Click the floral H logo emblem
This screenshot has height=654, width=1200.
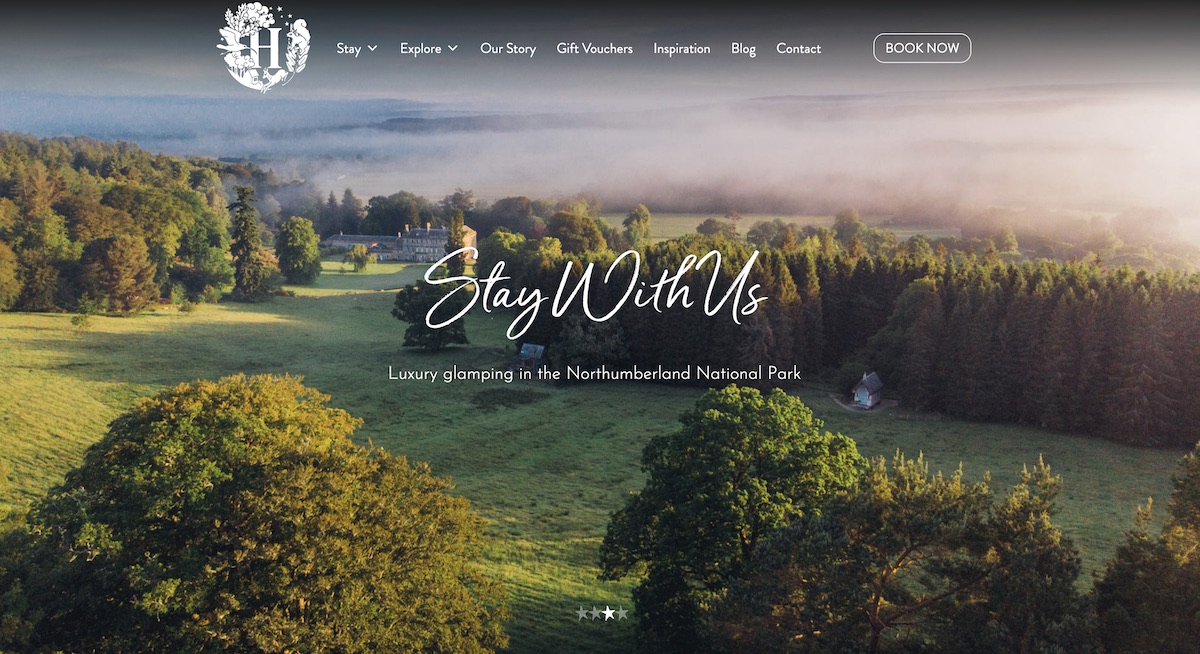[264, 48]
